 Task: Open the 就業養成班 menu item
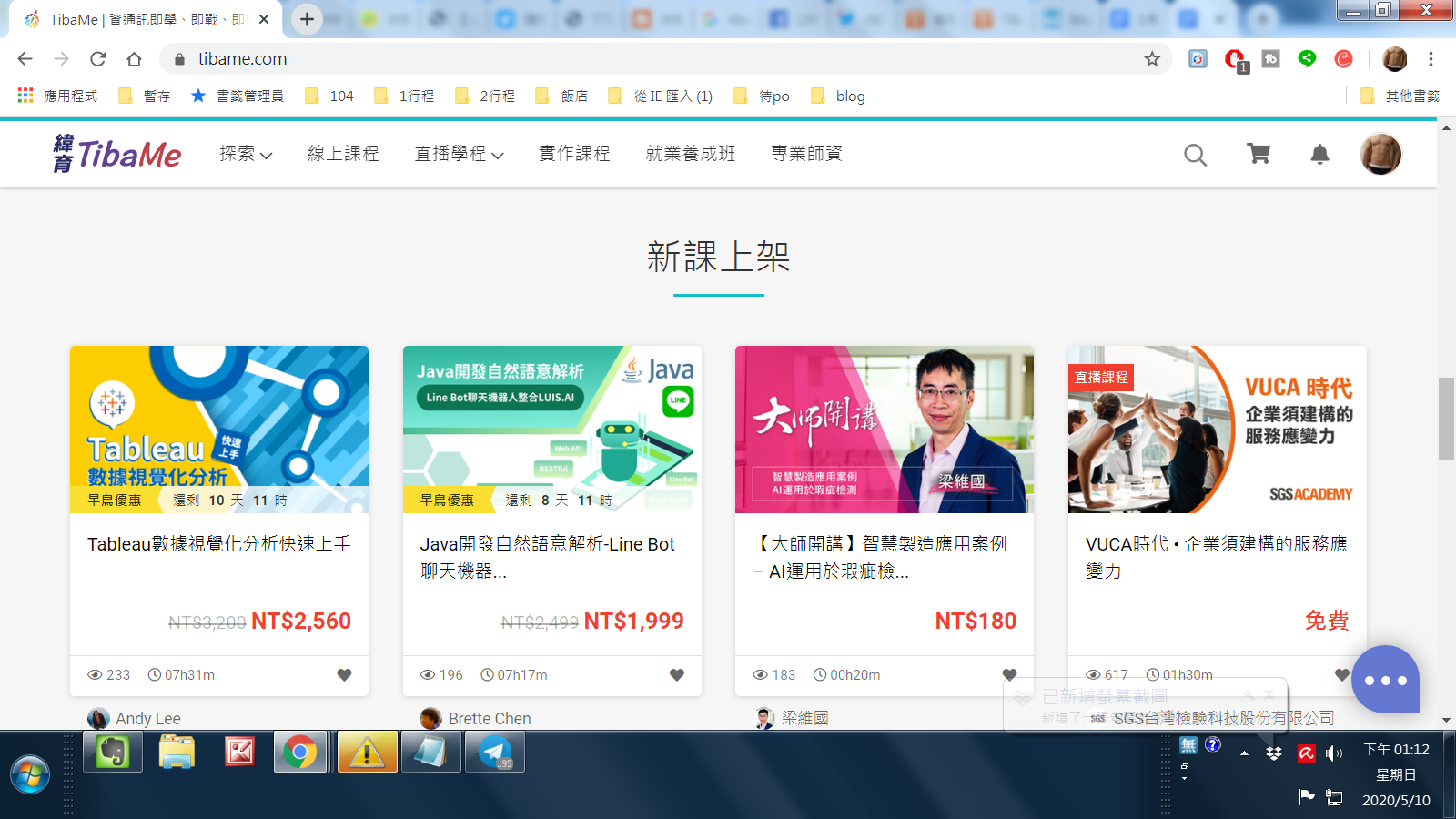[x=691, y=154]
